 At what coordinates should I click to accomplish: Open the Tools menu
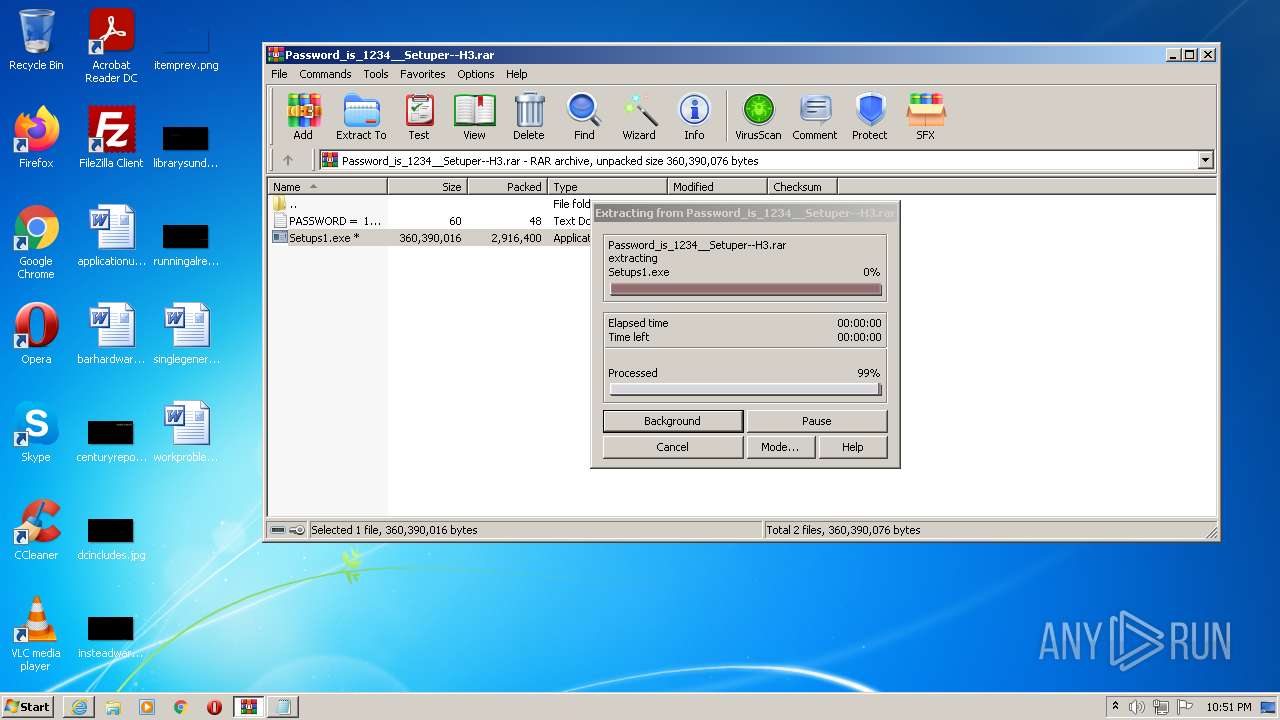[x=376, y=74]
